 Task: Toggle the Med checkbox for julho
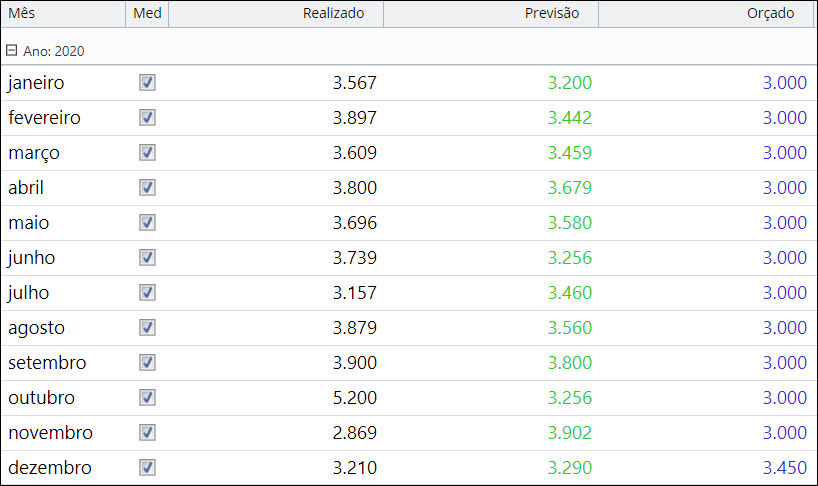click(147, 293)
